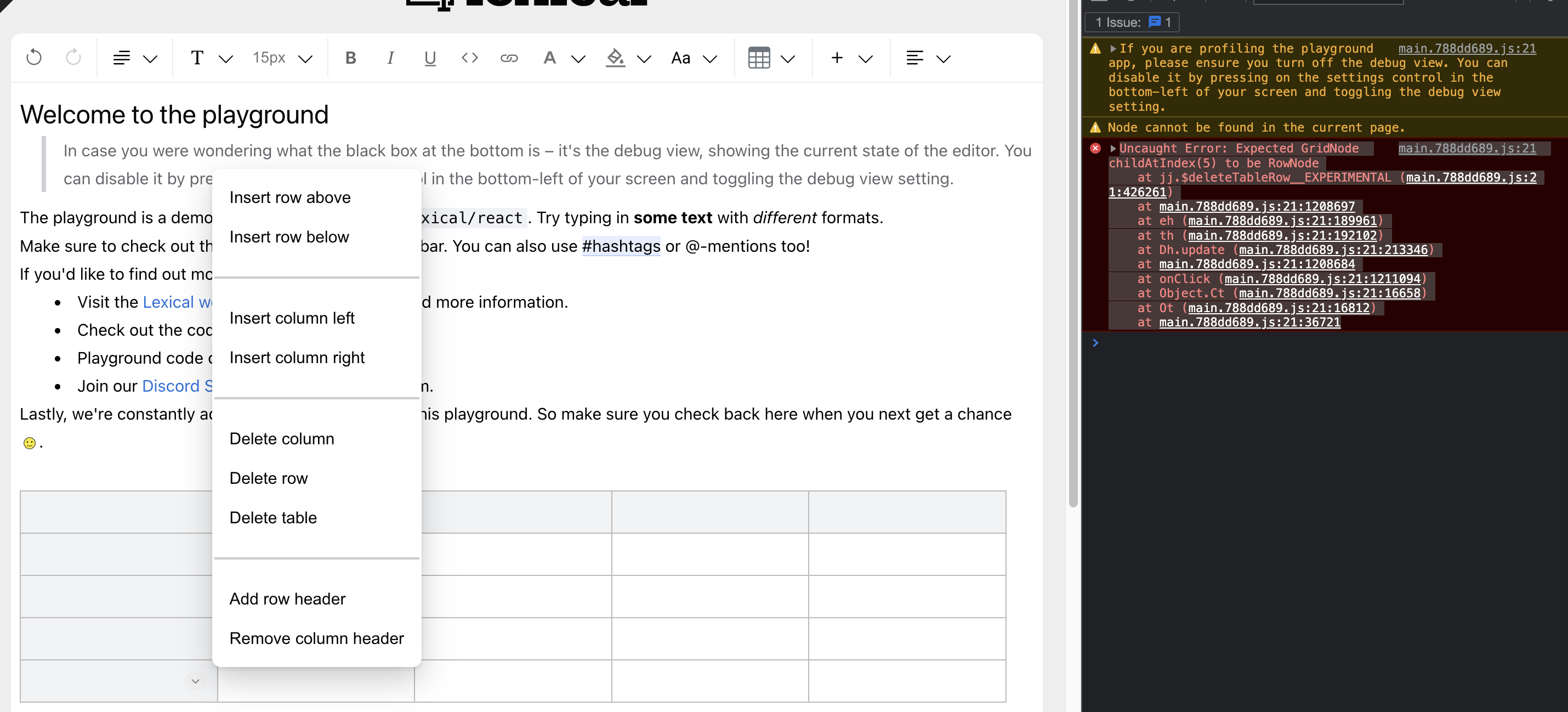Screen dimensions: 1568x712
Task: Click the inline code formatting icon
Action: [469, 58]
